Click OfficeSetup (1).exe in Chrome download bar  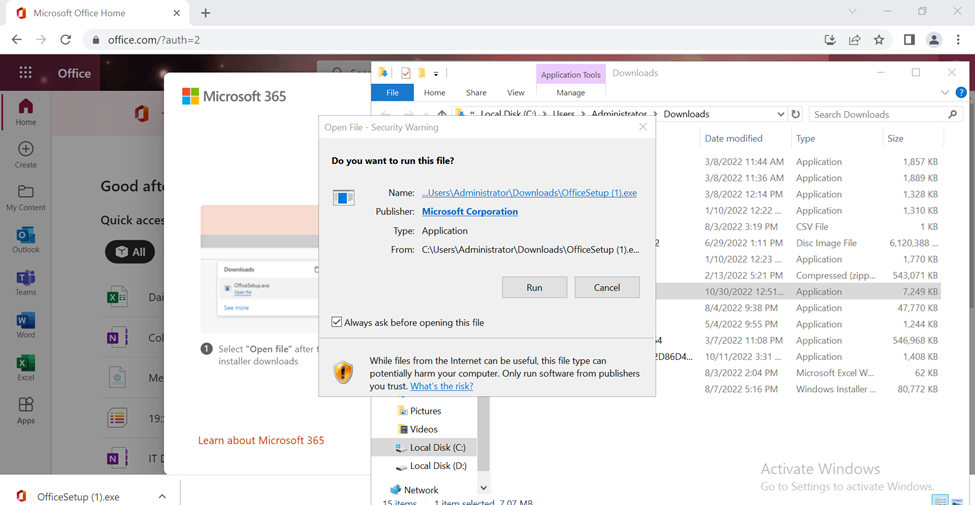(x=78, y=496)
